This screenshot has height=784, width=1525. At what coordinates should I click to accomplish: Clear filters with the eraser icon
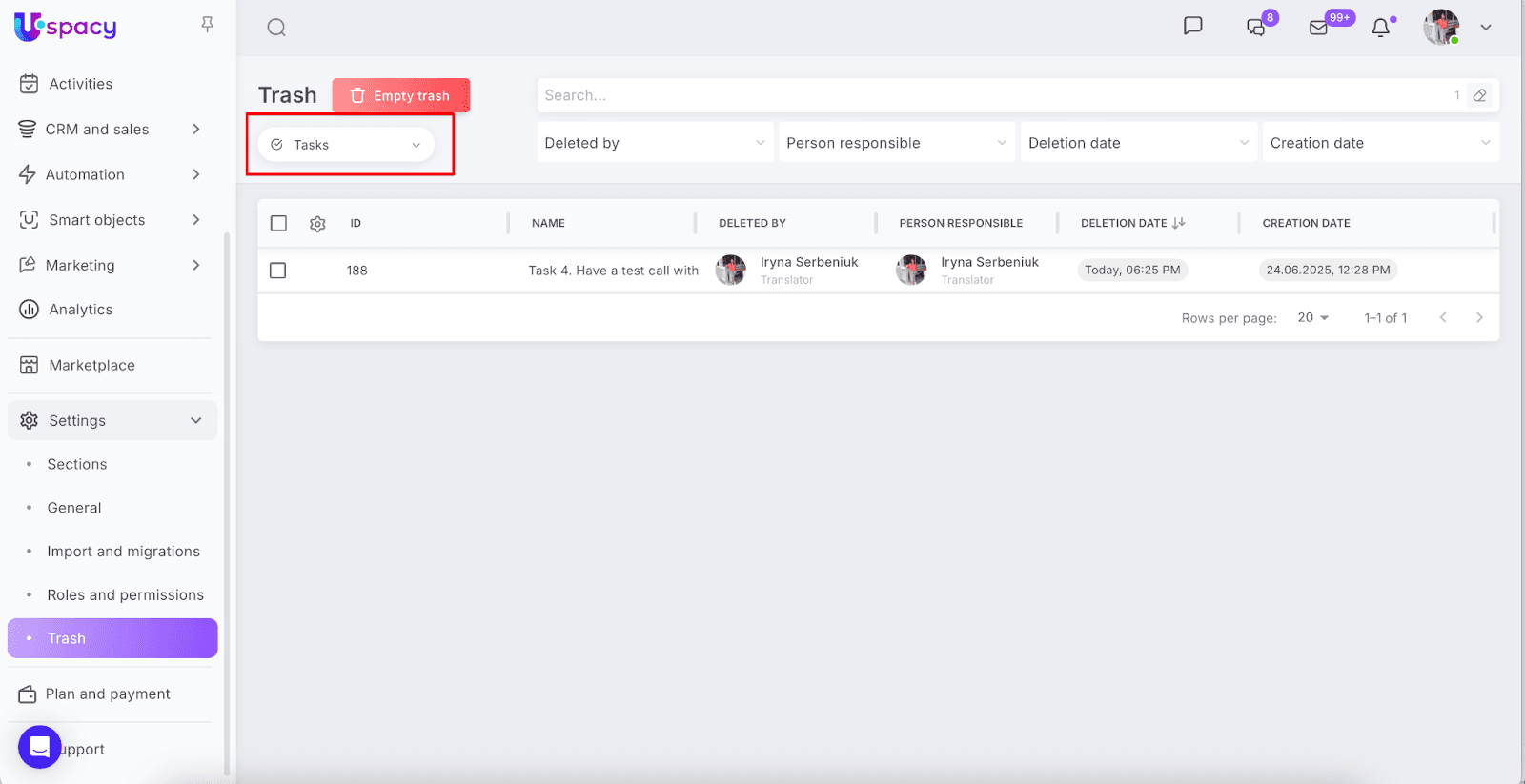coord(1479,95)
